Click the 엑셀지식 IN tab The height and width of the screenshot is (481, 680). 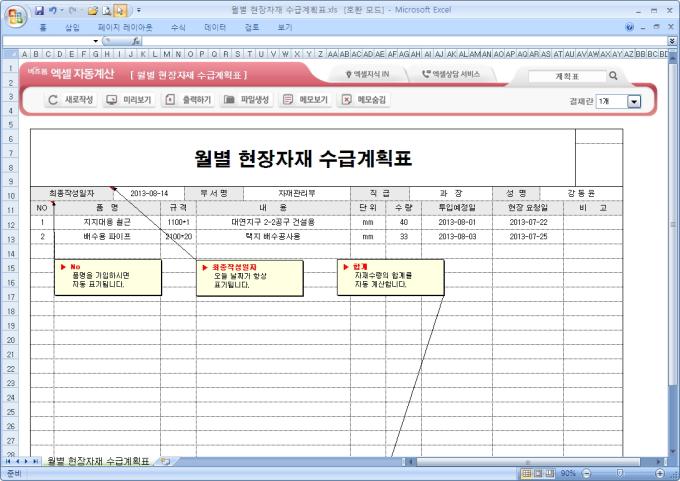pyautogui.click(x=367, y=74)
